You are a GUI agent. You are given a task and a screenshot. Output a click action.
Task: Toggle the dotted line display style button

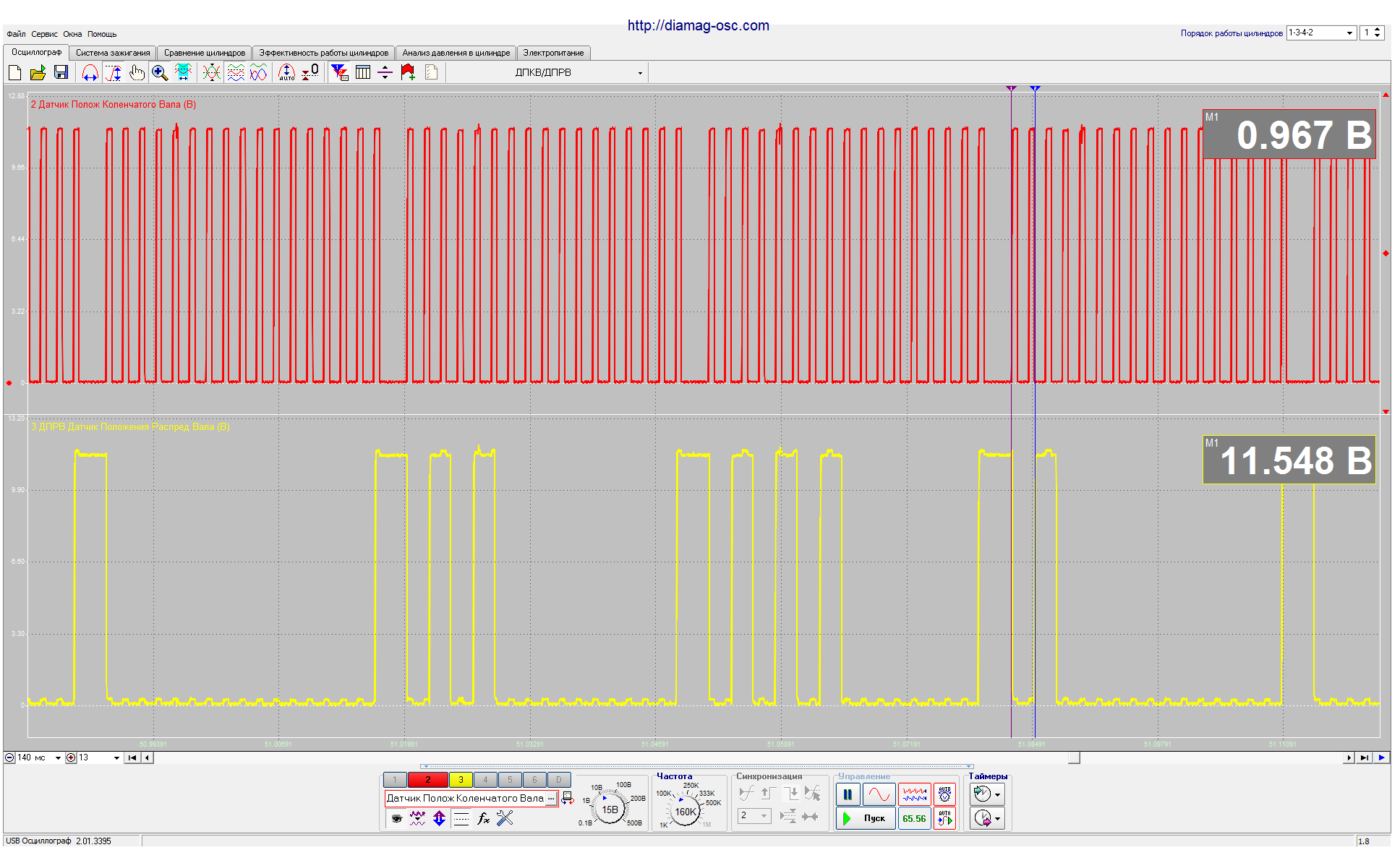click(x=461, y=818)
